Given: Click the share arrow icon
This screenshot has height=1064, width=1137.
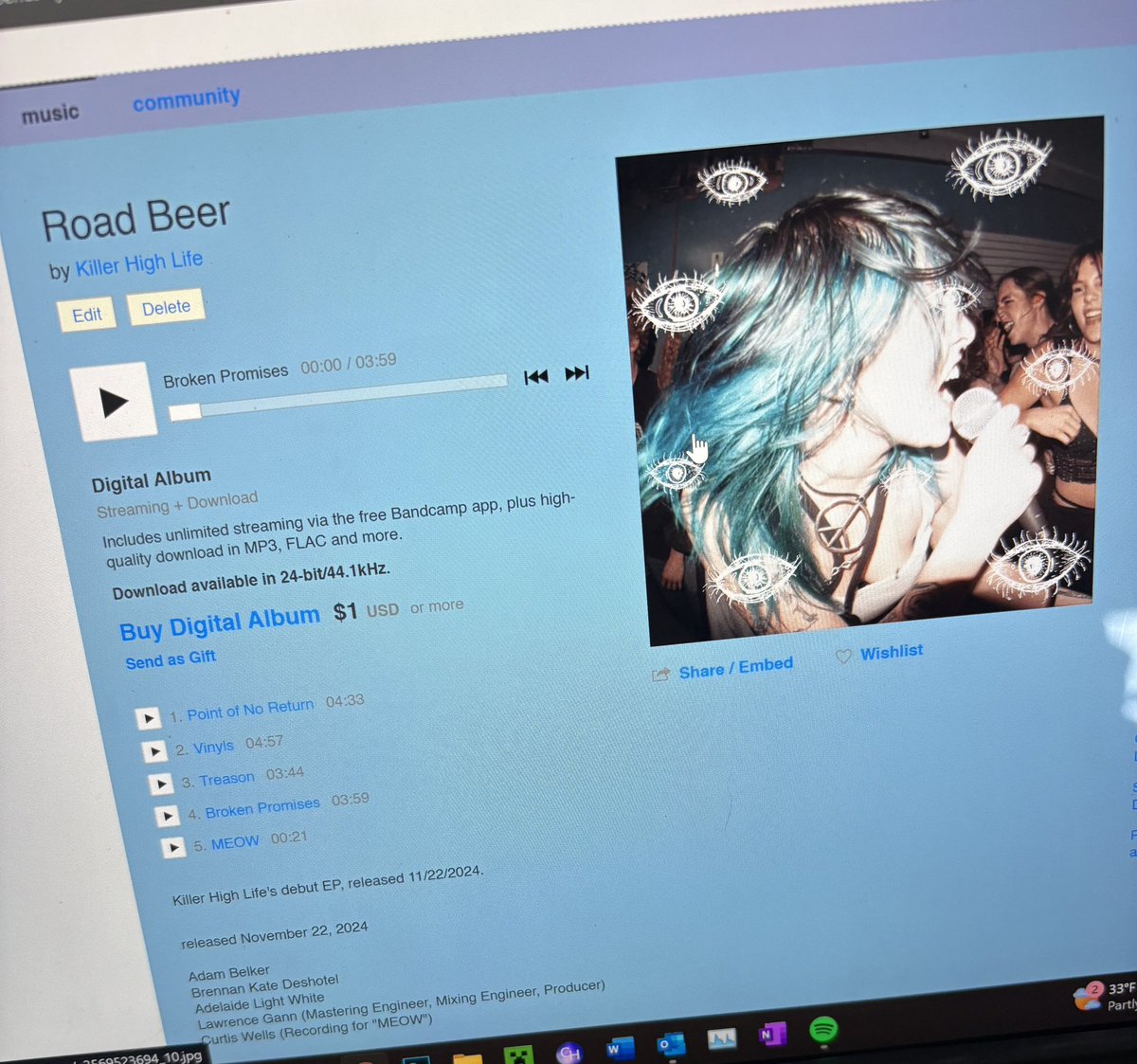Looking at the screenshot, I should 660,675.
